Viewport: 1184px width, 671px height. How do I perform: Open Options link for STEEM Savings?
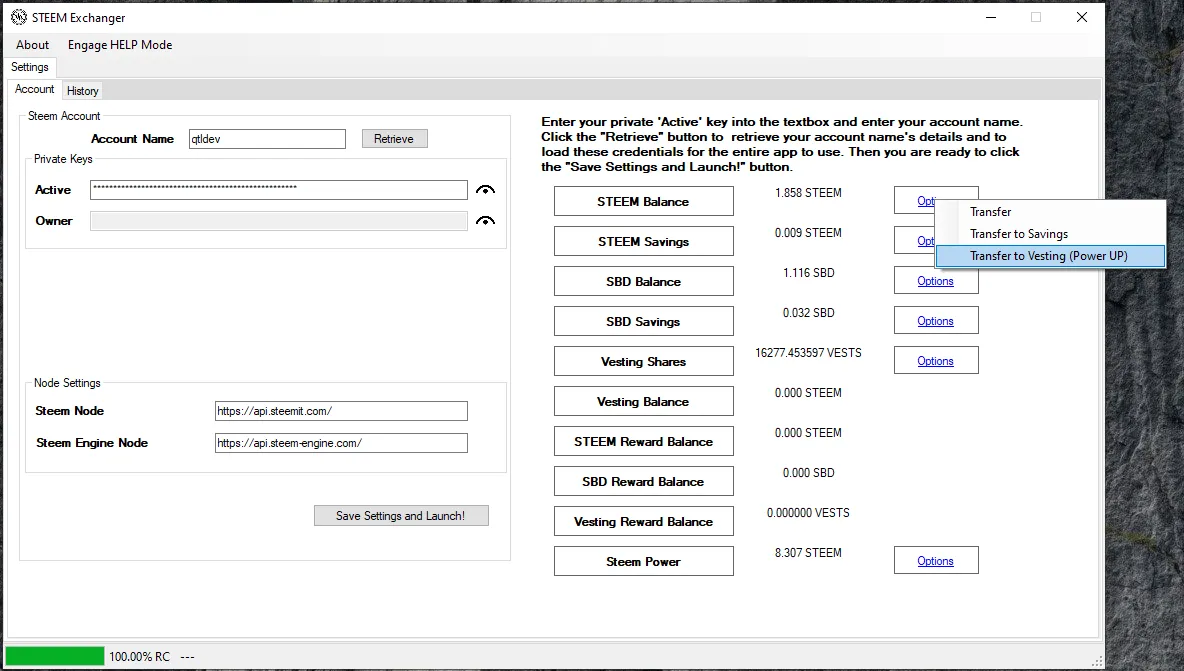click(926, 241)
